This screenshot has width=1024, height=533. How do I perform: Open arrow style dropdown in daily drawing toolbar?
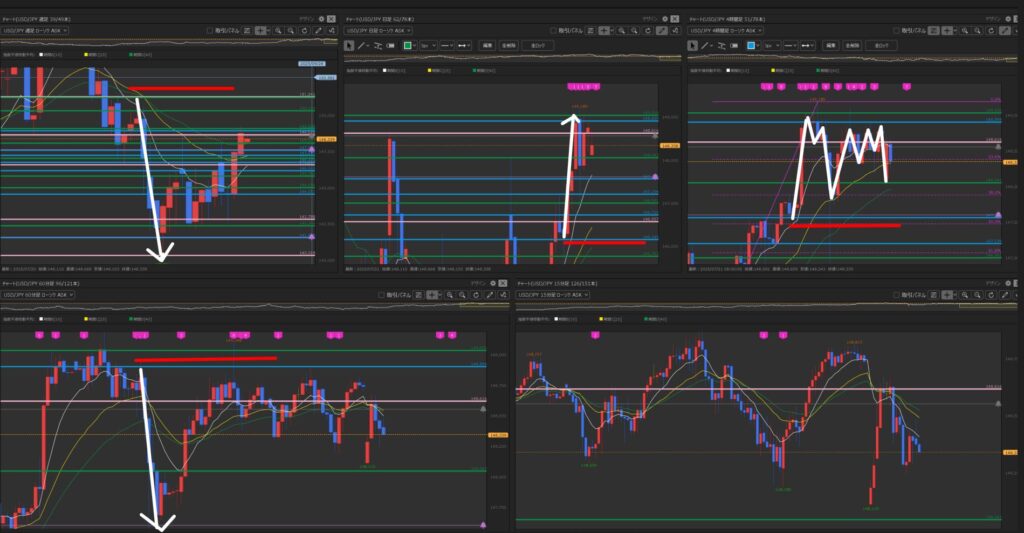click(464, 45)
